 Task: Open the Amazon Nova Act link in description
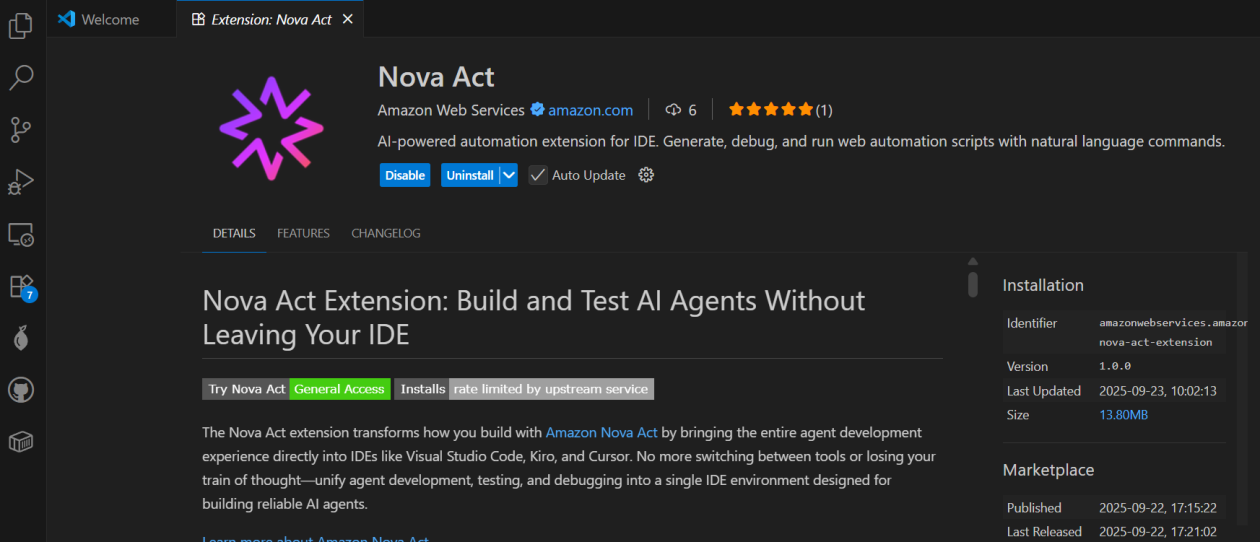pos(601,432)
